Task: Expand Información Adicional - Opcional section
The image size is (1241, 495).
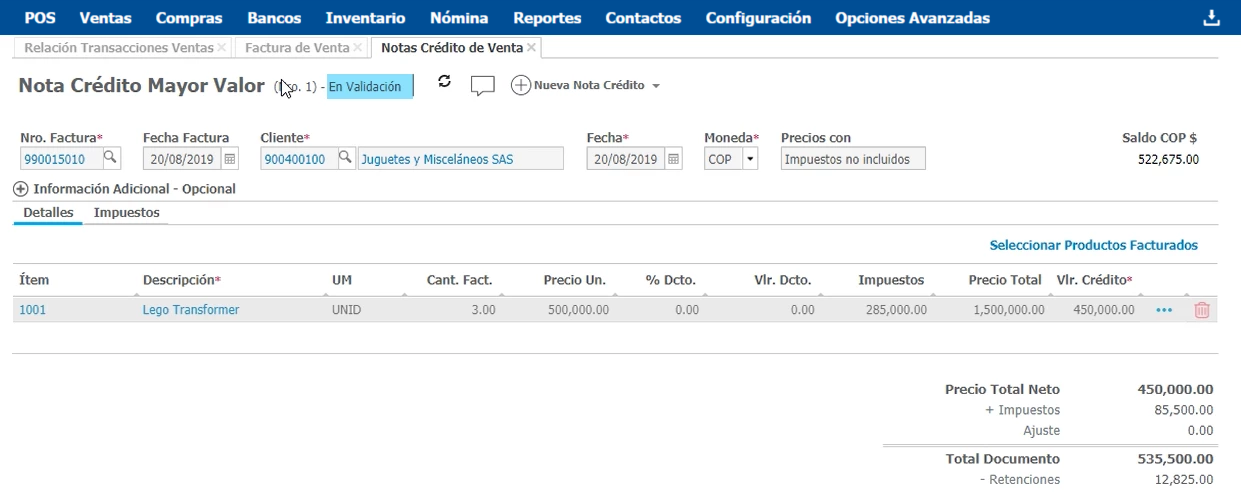Action: tap(20, 189)
